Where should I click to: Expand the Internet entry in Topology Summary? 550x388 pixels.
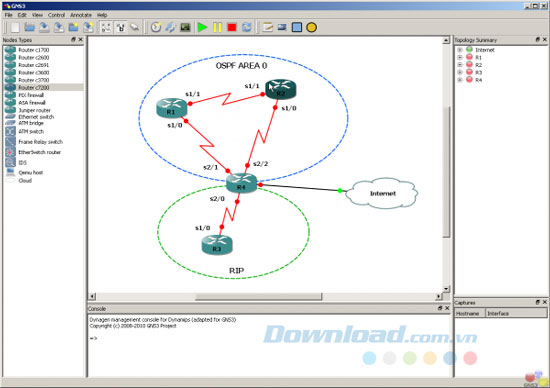point(460,50)
